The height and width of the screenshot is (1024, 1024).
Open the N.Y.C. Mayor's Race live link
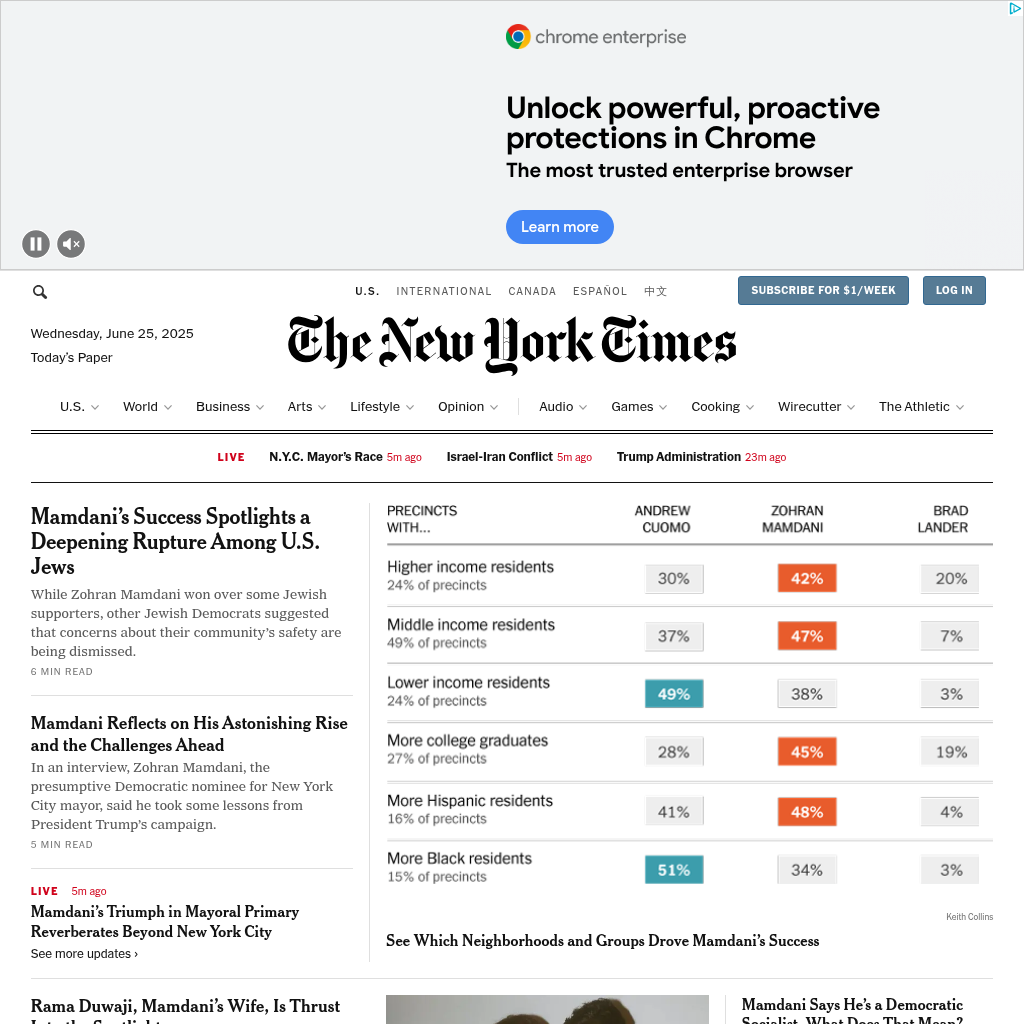[326, 457]
